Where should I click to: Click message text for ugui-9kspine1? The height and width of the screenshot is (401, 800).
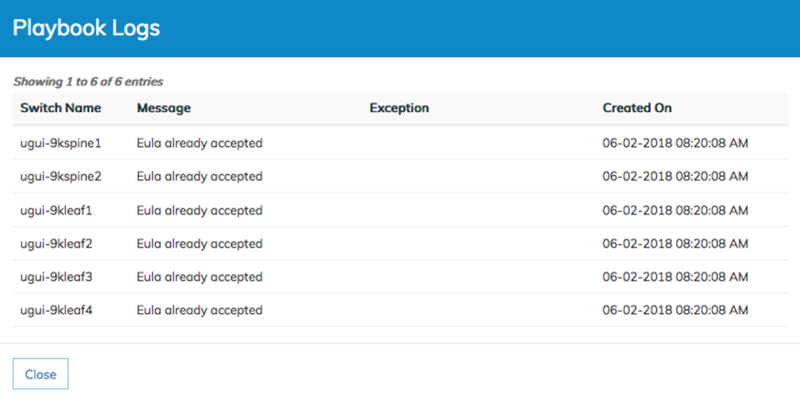199,143
